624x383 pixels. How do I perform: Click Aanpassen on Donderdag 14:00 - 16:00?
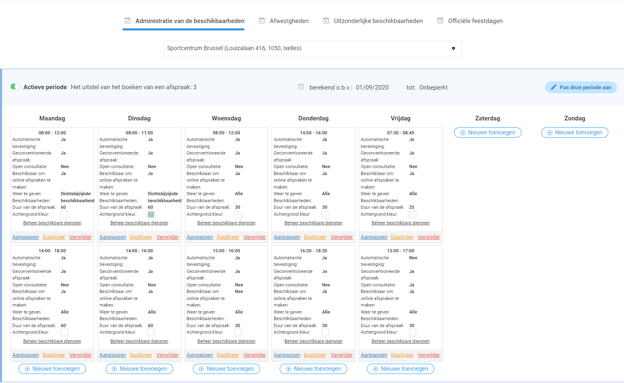[287, 237]
